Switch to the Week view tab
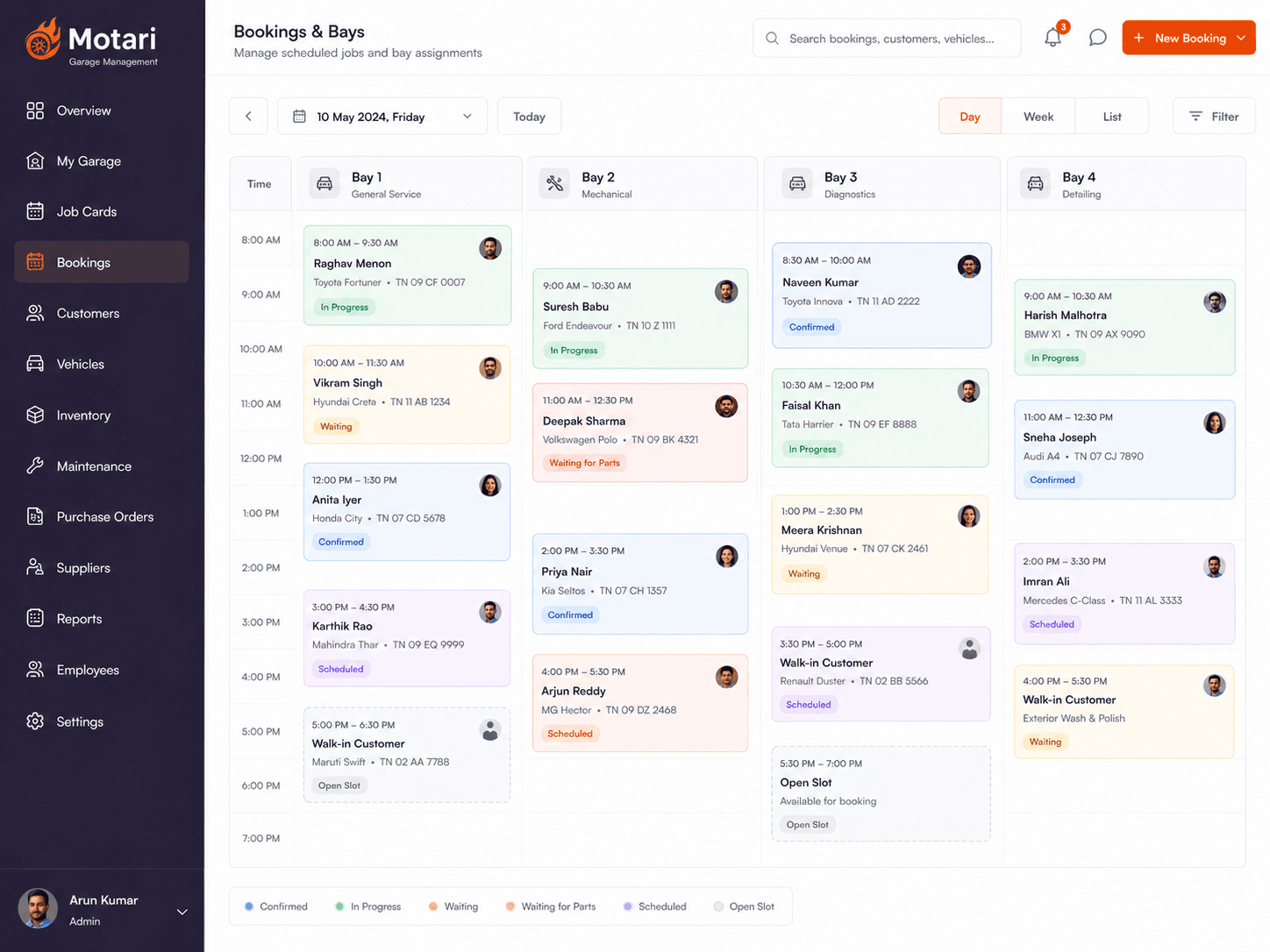 pos(1038,117)
